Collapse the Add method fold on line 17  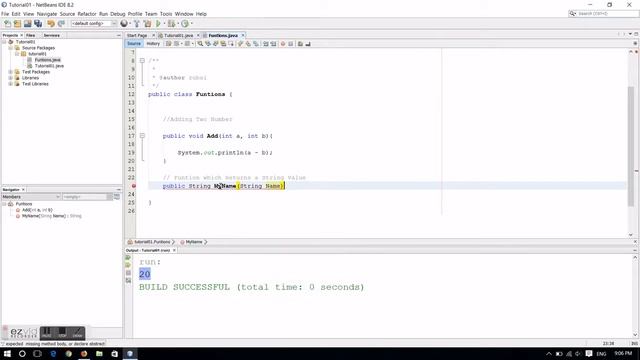coord(142,136)
